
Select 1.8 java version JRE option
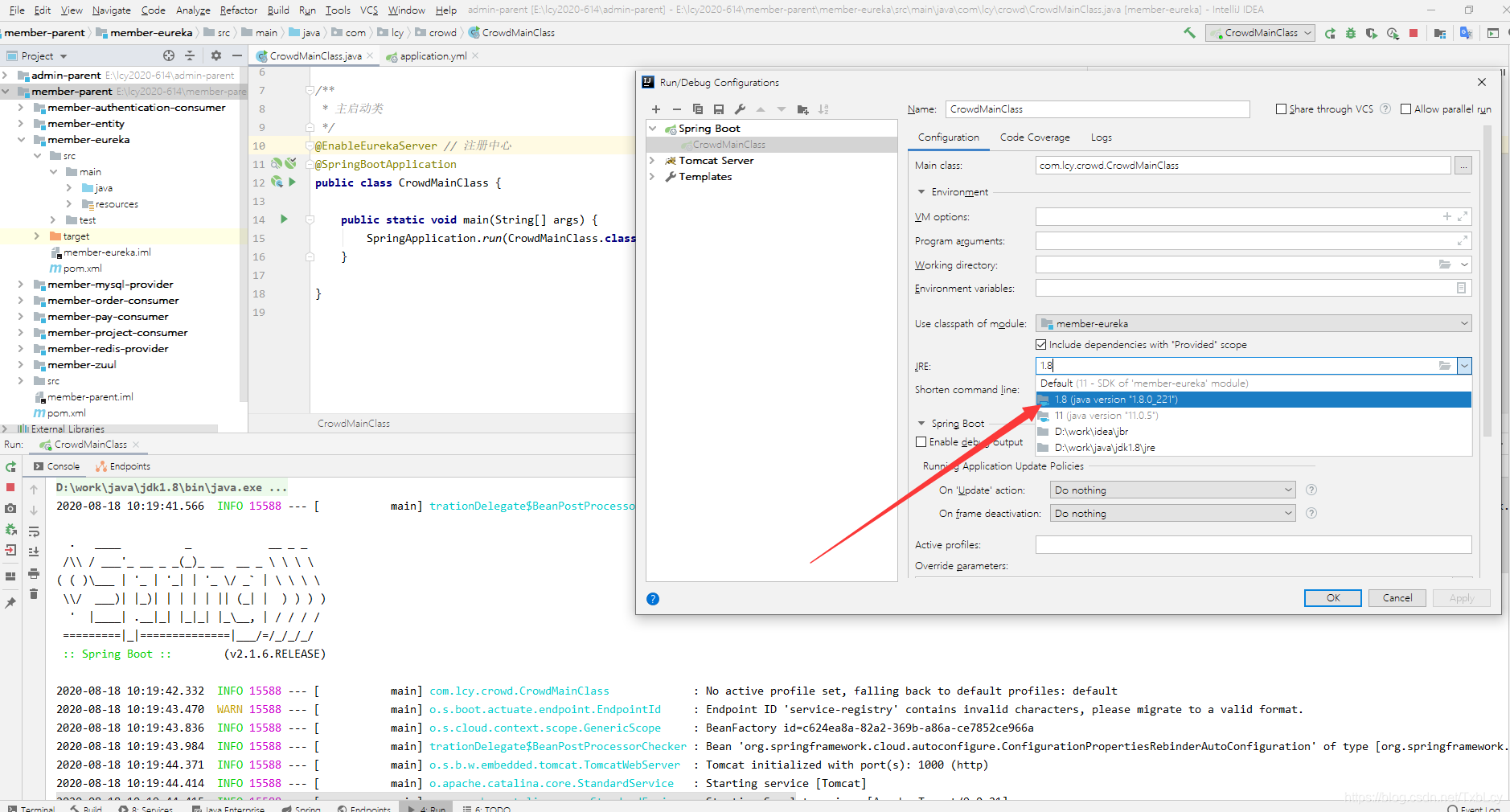[x=1254, y=400]
